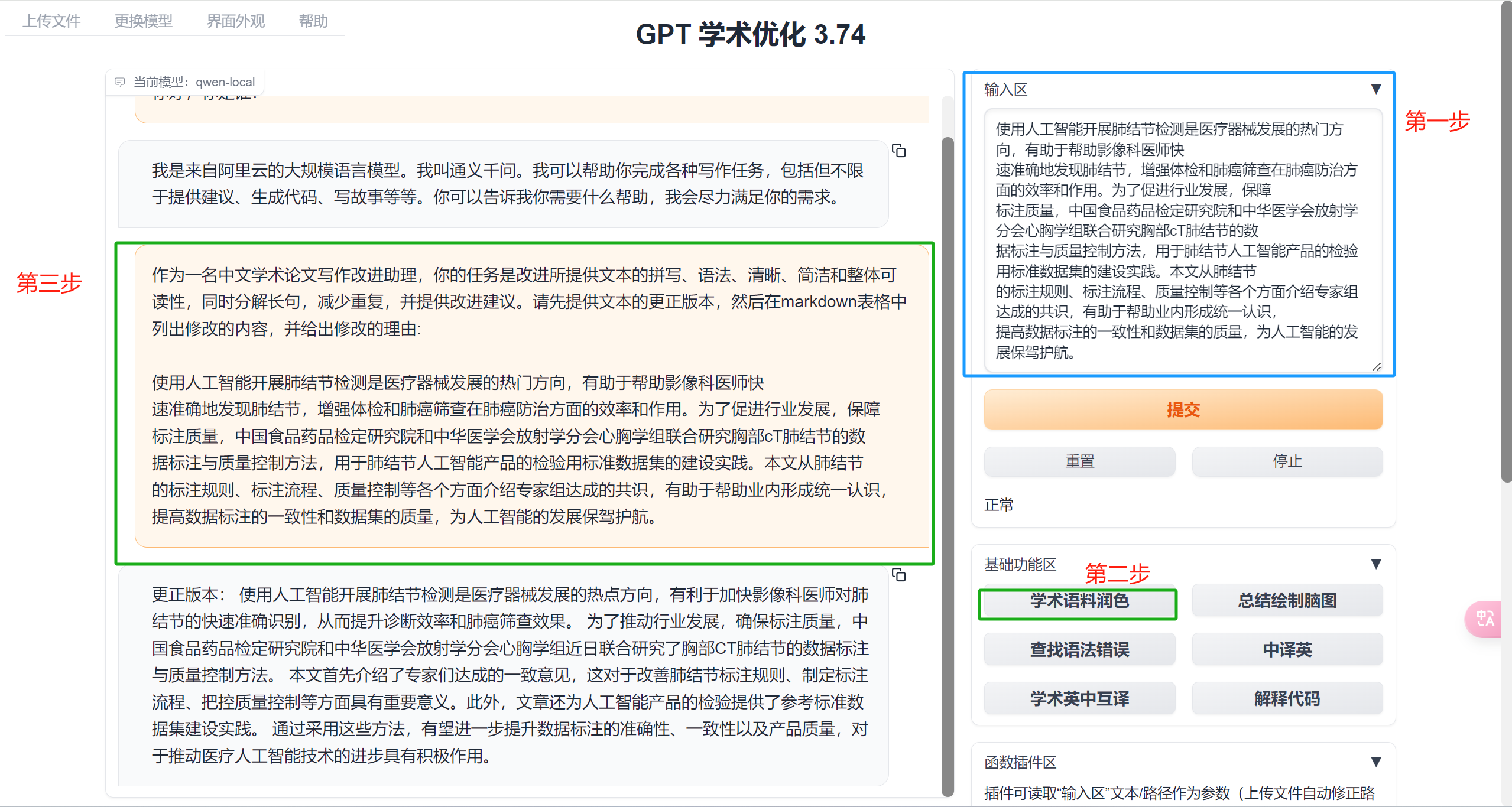Run the 总结绘制脑图 function
The height and width of the screenshot is (807, 1512).
coord(1287,601)
